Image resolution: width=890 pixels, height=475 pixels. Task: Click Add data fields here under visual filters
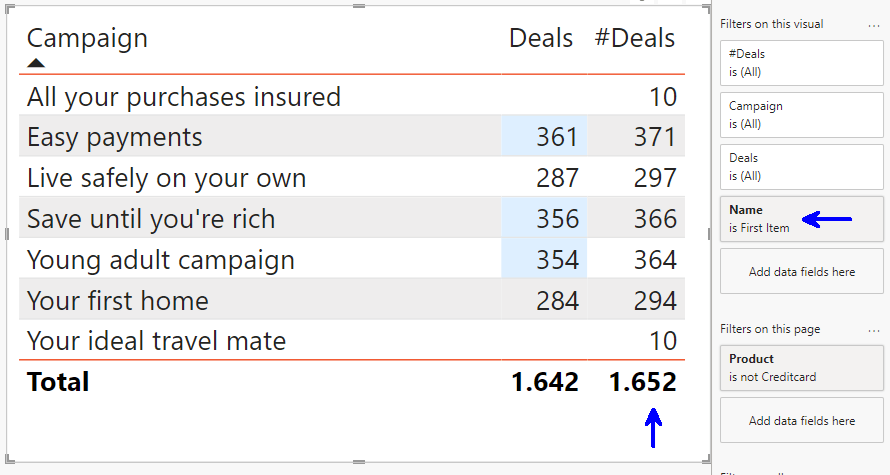point(801,272)
